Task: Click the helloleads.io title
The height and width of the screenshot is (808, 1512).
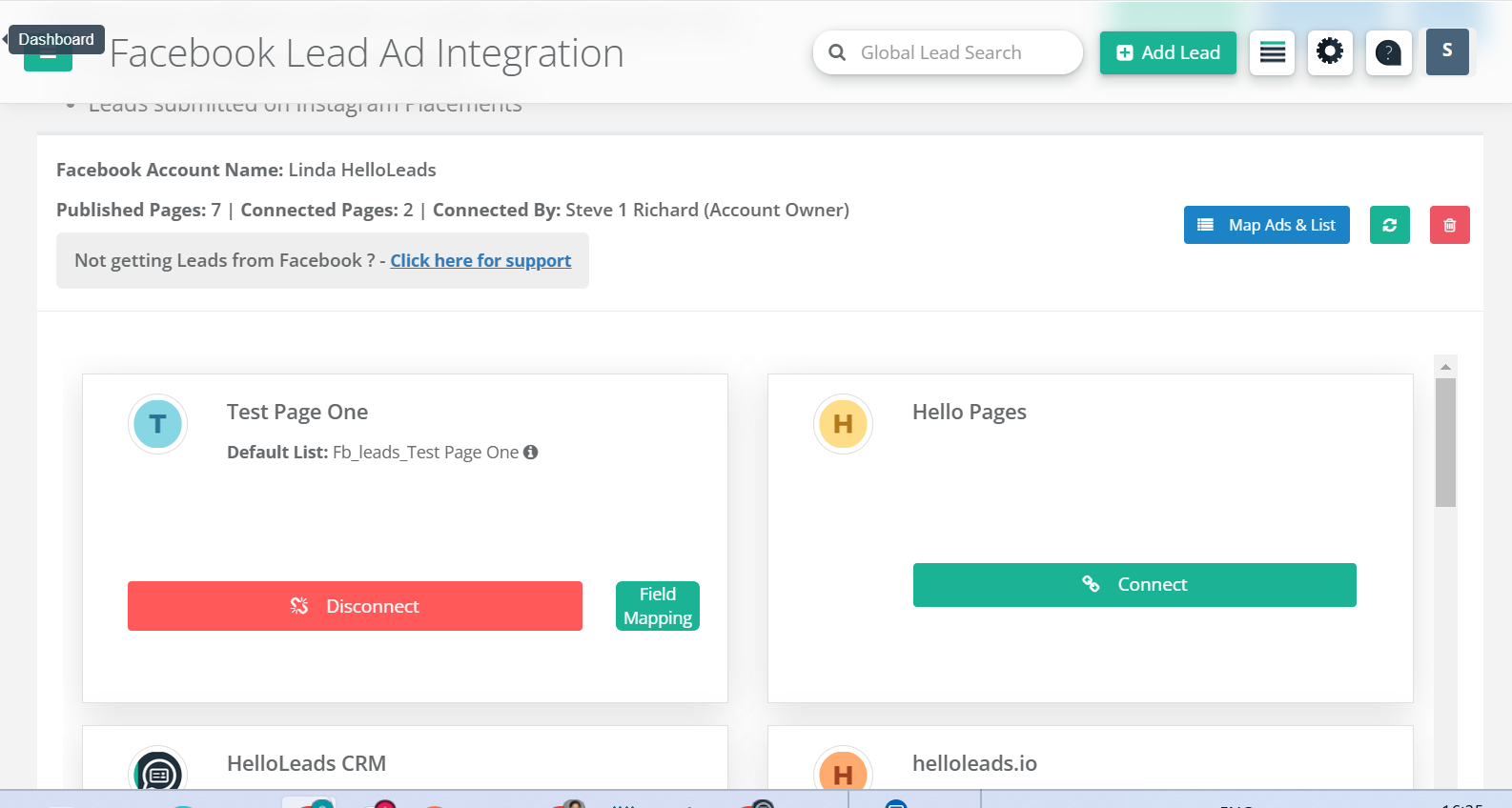Action: (974, 763)
